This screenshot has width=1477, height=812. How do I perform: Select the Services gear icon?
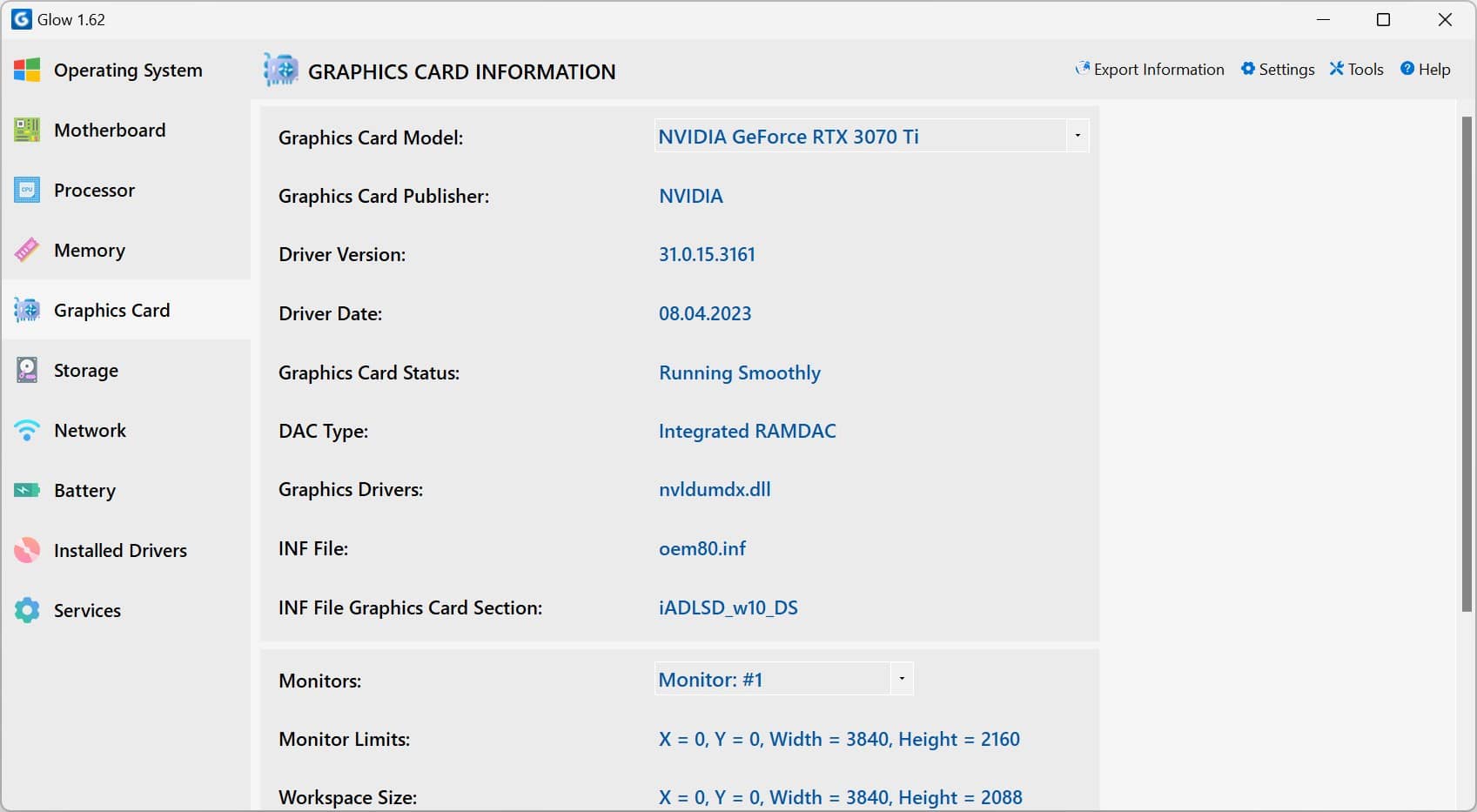27,610
